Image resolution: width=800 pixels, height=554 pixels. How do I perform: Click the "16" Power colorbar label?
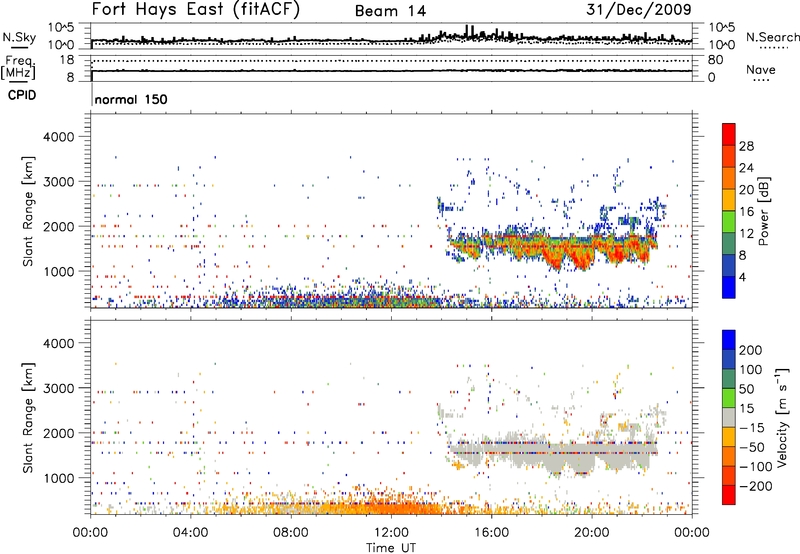746,212
